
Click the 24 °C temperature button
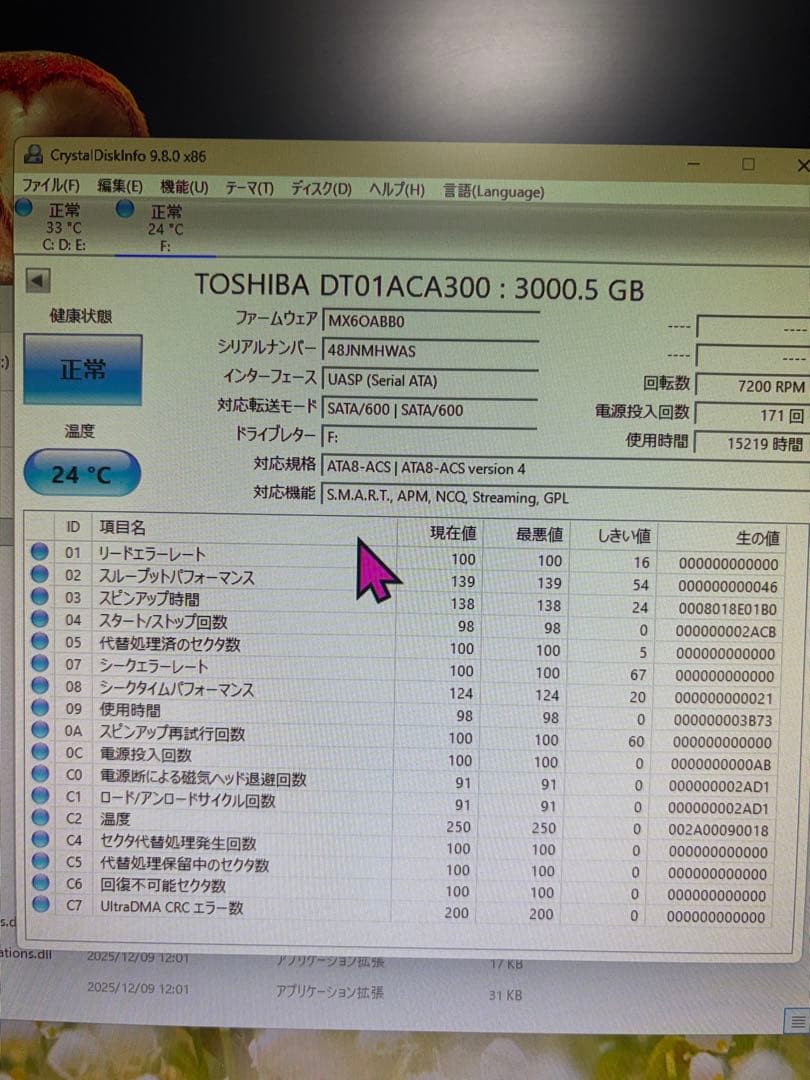point(82,473)
